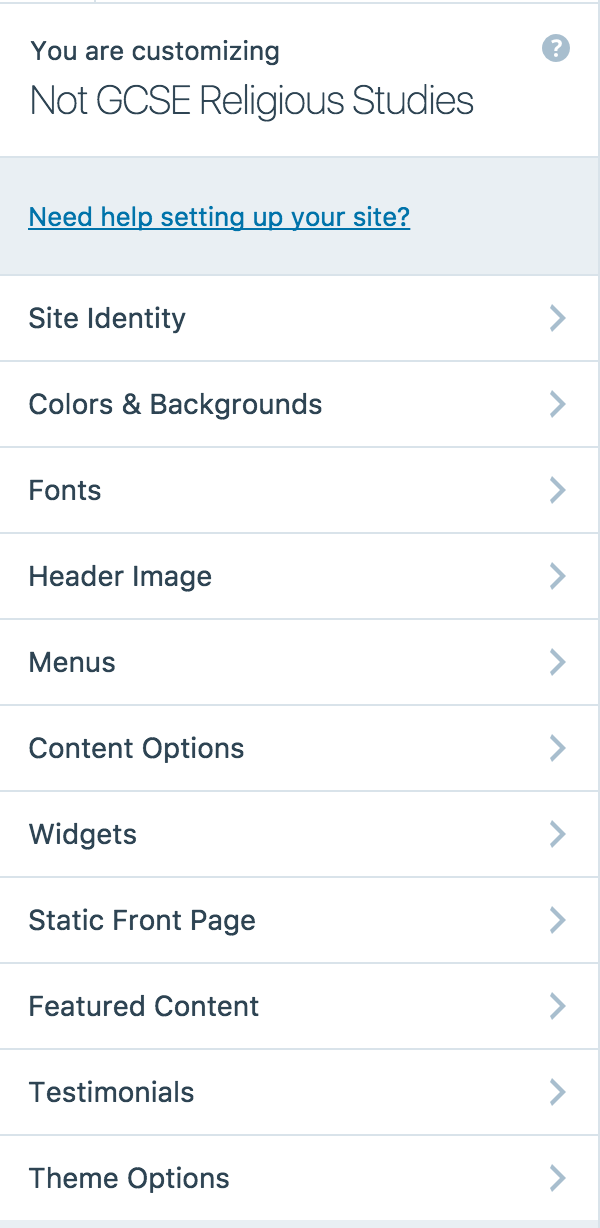Open the Site Identity section
600x1228 pixels.
click(x=108, y=319)
